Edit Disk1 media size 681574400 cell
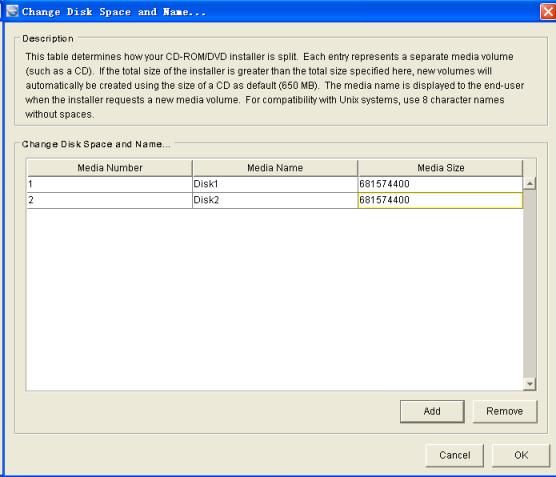The width and height of the screenshot is (556, 477). point(440,184)
